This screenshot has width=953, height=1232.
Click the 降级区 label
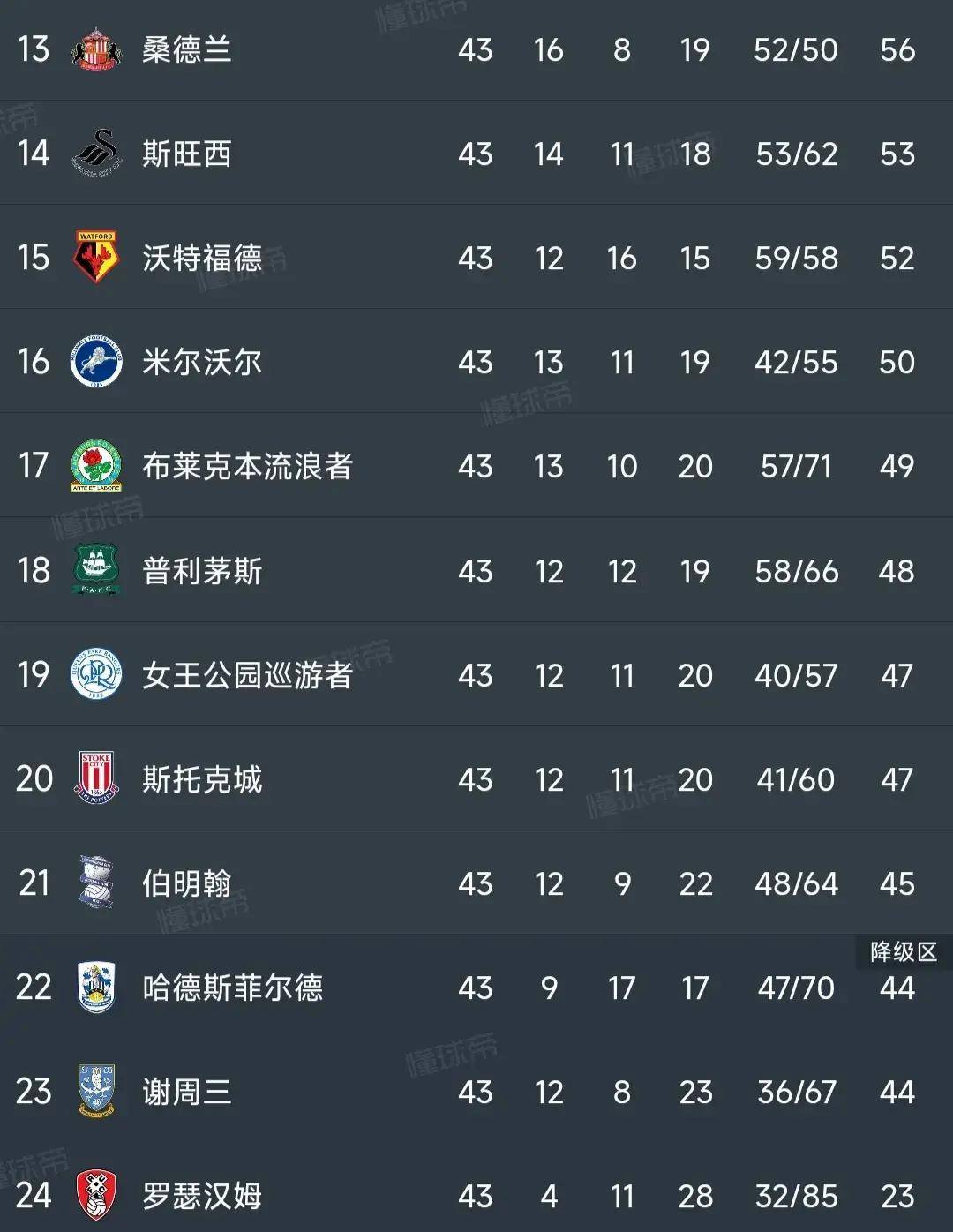904,951
